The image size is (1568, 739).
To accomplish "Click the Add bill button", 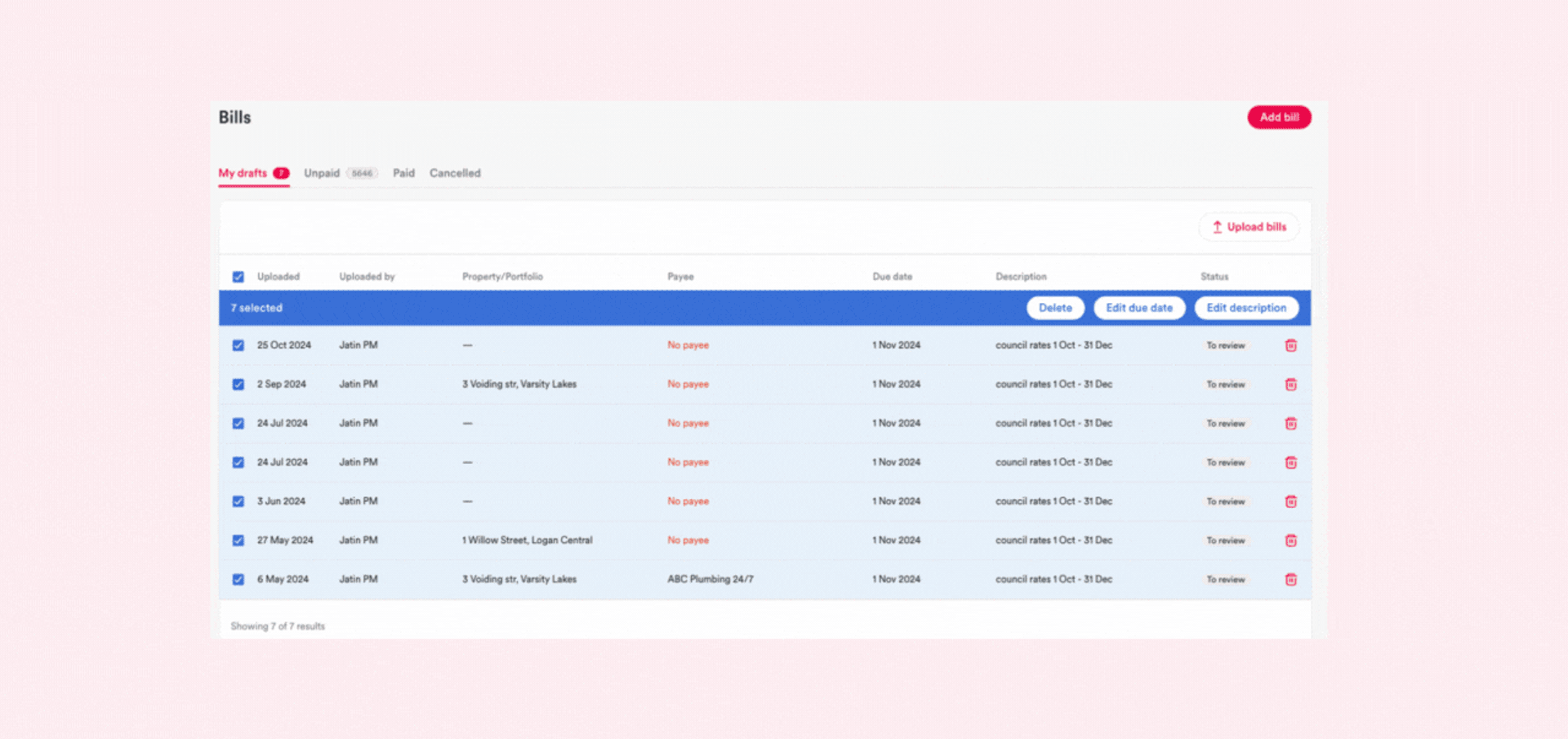I will [x=1279, y=118].
